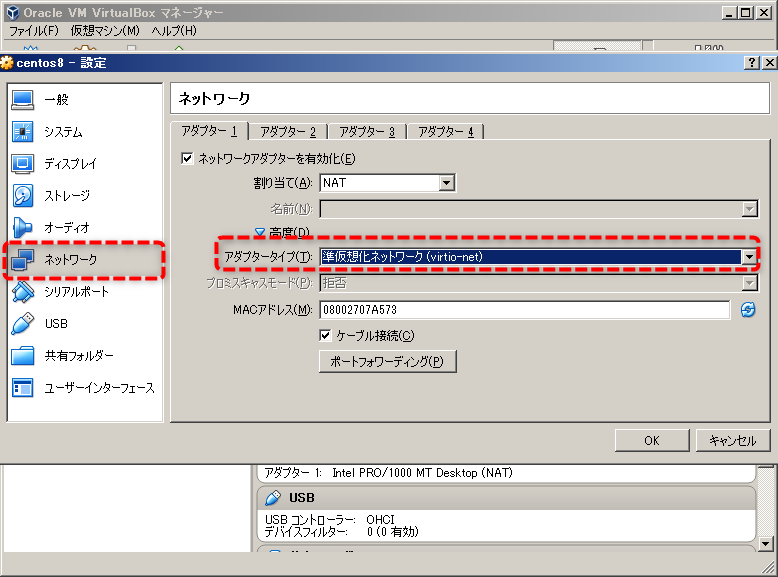This screenshot has height=577, width=778.
Task: Click the MACアドレス input field
Action: 524,310
